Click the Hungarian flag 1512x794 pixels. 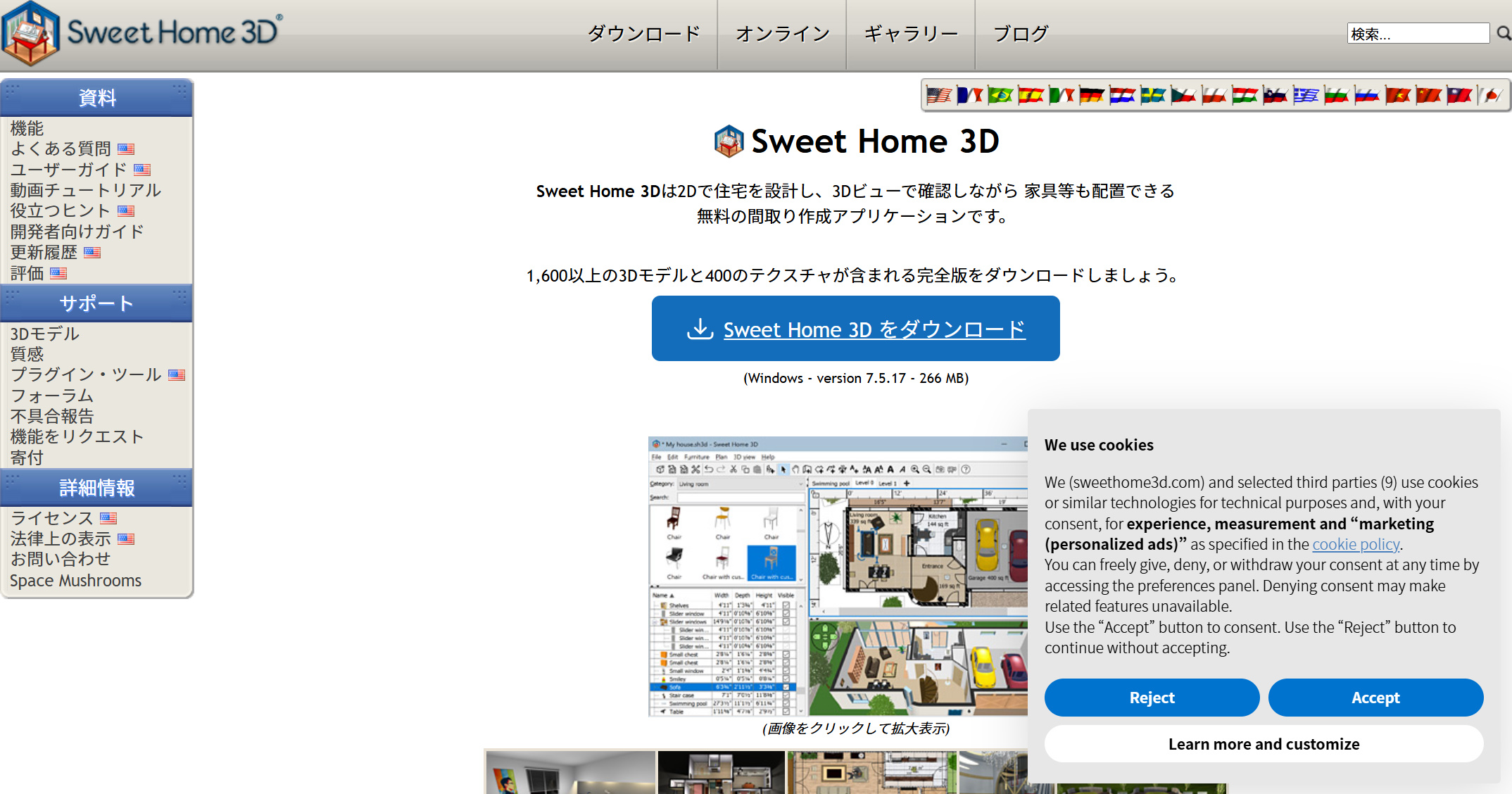(1245, 95)
